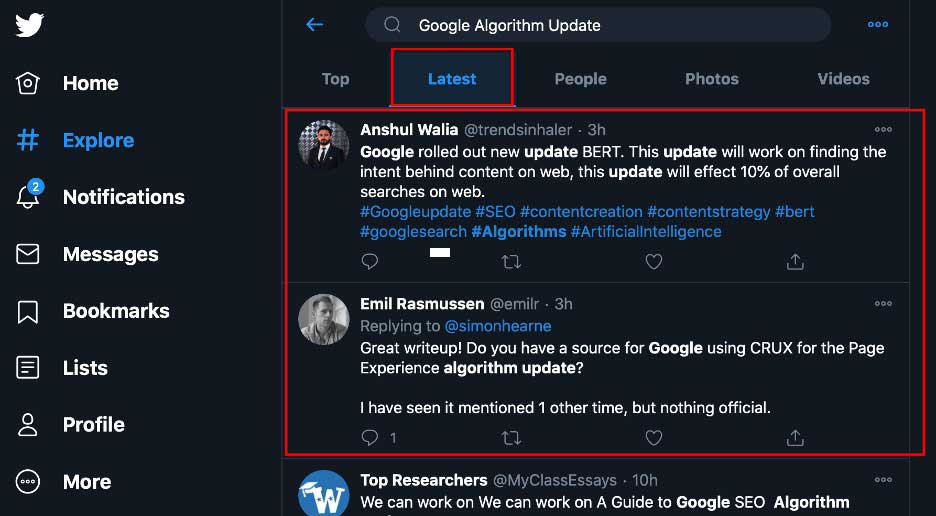The image size is (936, 516).
Task: Click the search magnifier icon
Action: 392,24
